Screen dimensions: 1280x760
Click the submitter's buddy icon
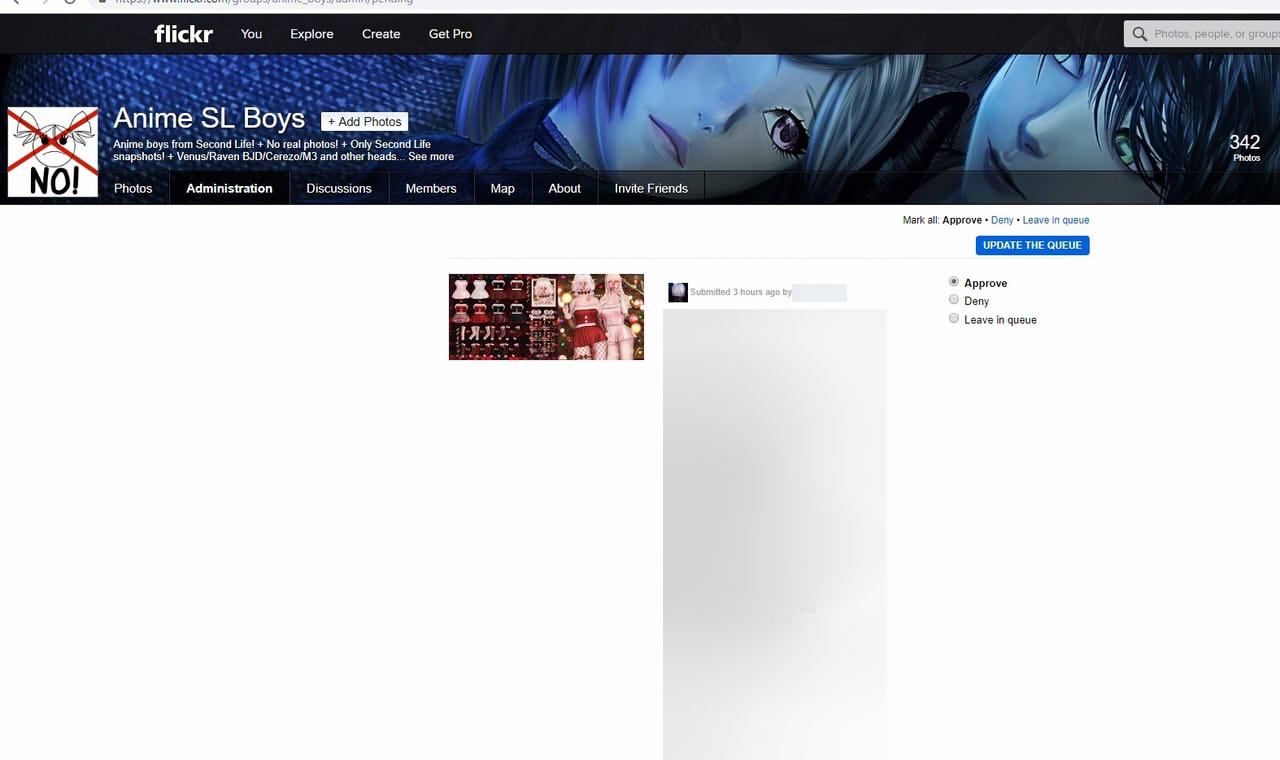point(678,292)
